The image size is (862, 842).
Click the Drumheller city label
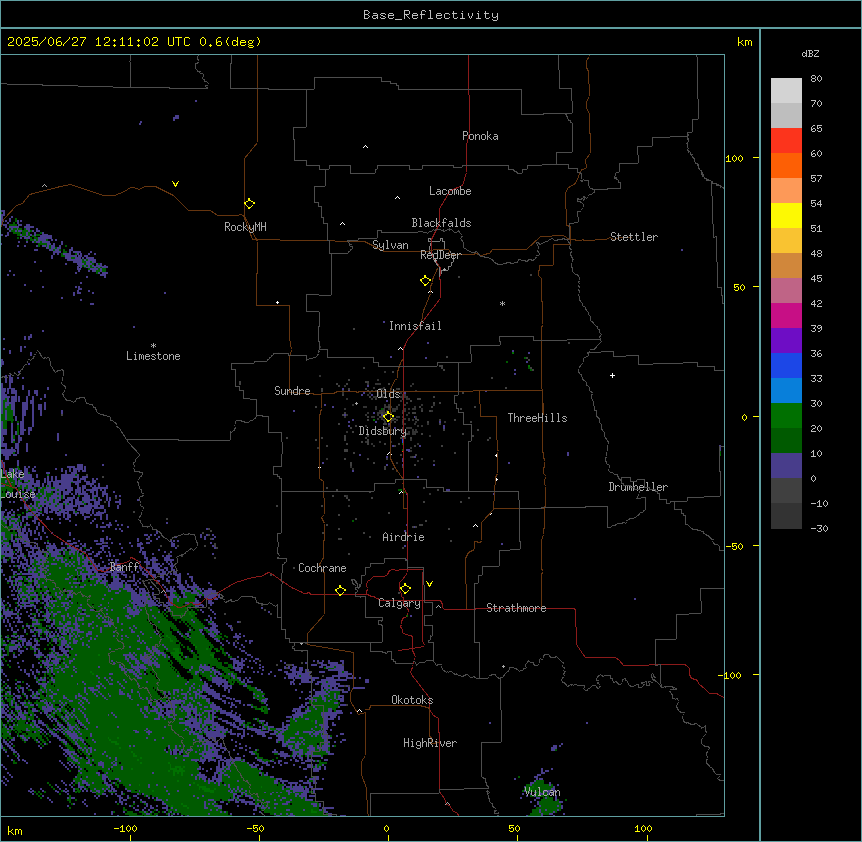click(x=638, y=487)
